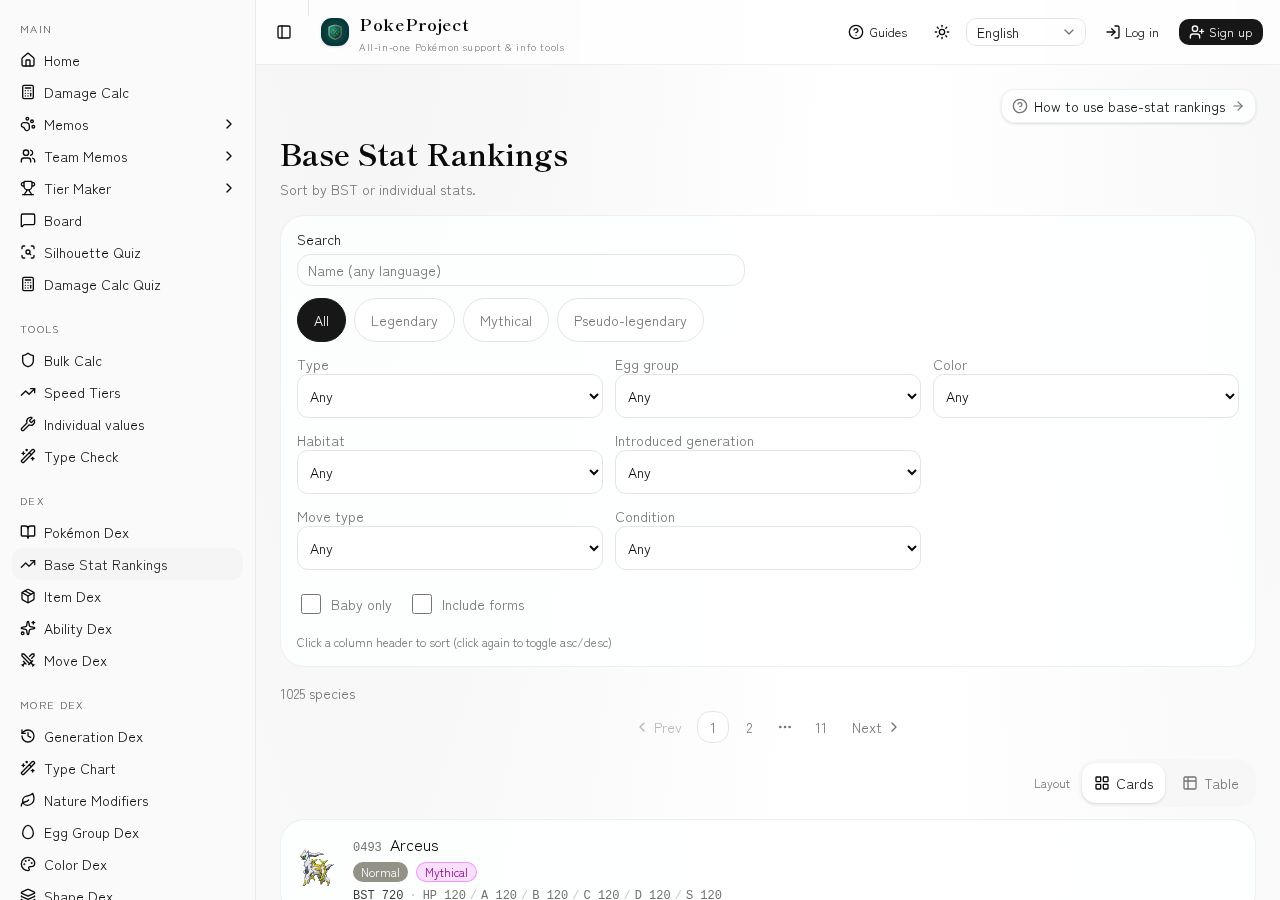The image size is (1280, 900).
Task: Open the Color dropdown
Action: 1086,396
